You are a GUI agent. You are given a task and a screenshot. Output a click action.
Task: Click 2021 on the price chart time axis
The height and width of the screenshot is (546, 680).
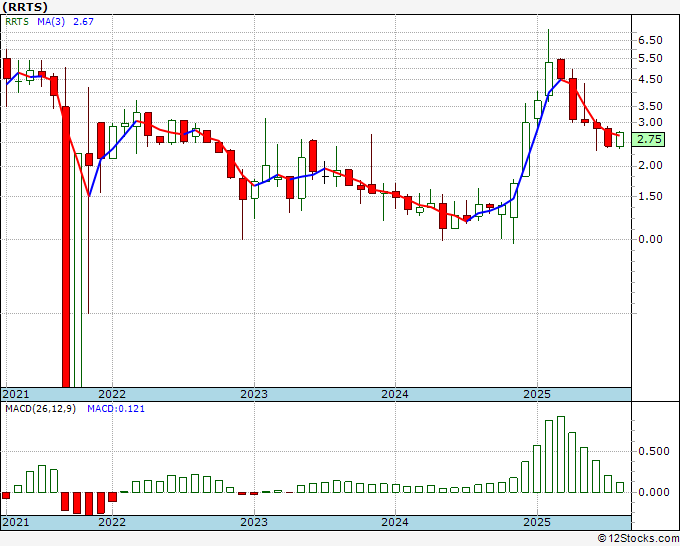(x=16, y=394)
